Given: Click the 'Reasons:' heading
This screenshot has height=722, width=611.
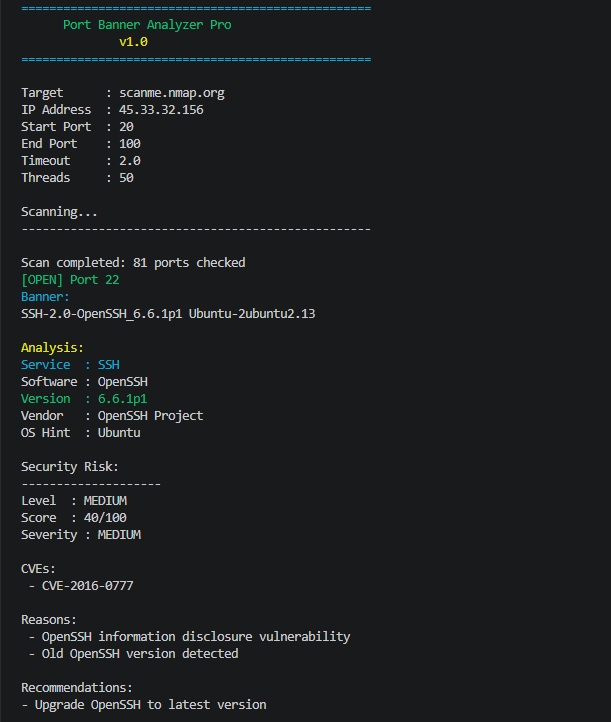Looking at the screenshot, I should (x=49, y=620).
